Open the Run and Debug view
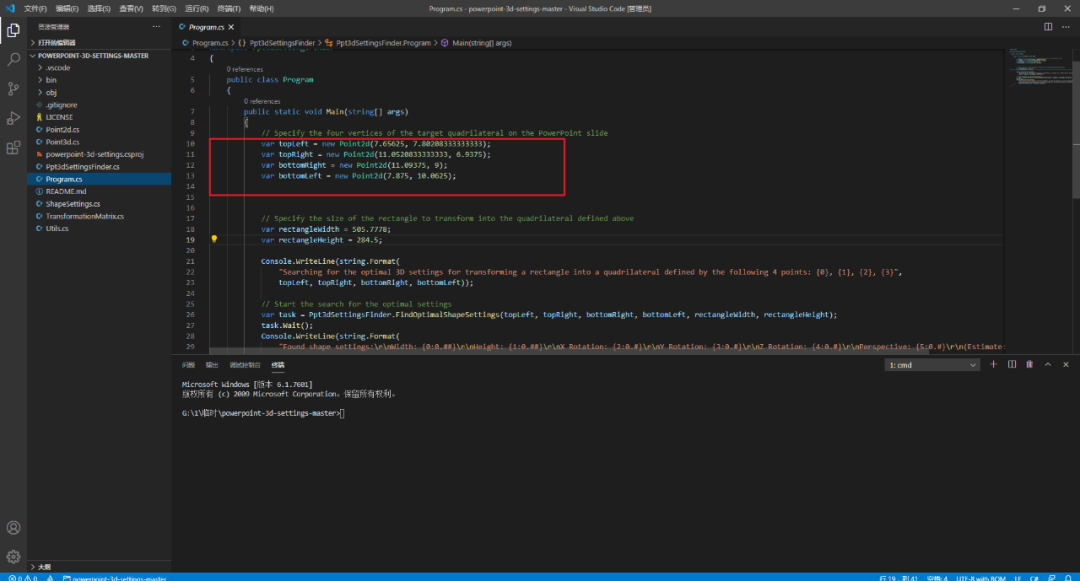Screen dimensions: 1080x581 click(x=13, y=118)
